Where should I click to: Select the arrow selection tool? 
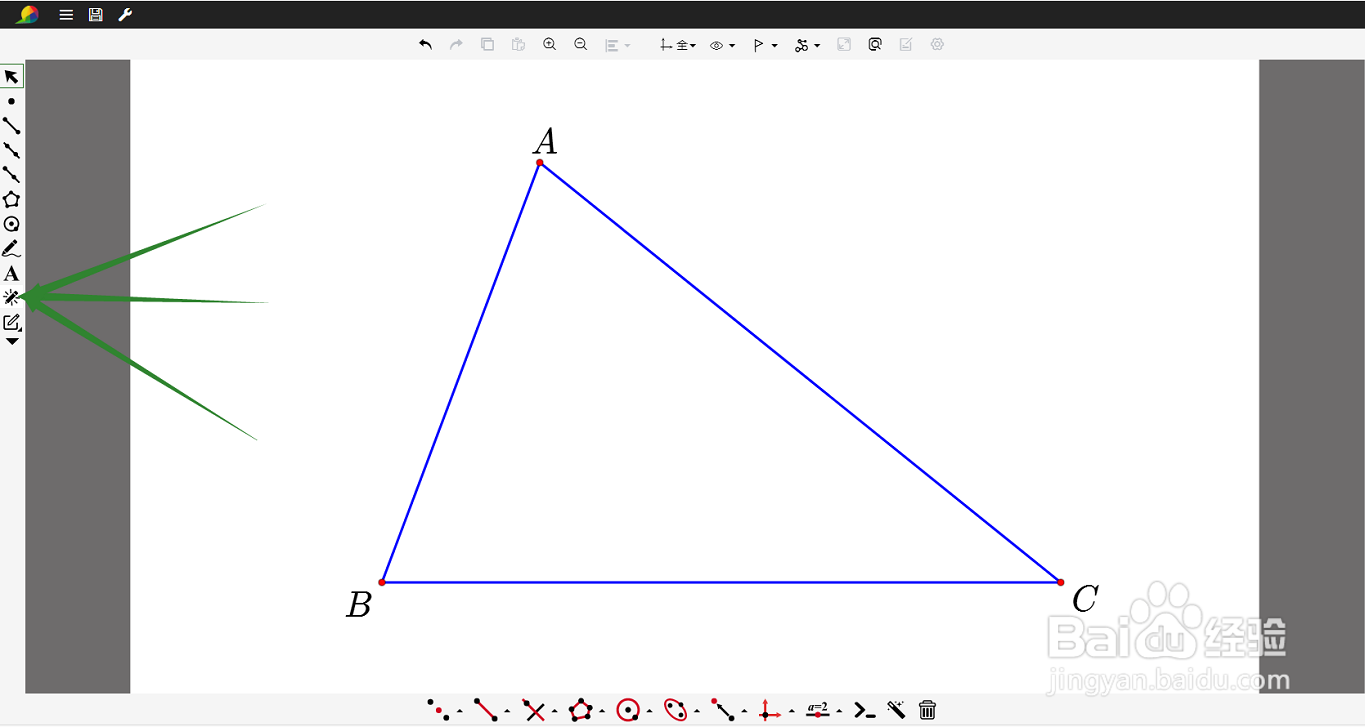click(x=12, y=77)
